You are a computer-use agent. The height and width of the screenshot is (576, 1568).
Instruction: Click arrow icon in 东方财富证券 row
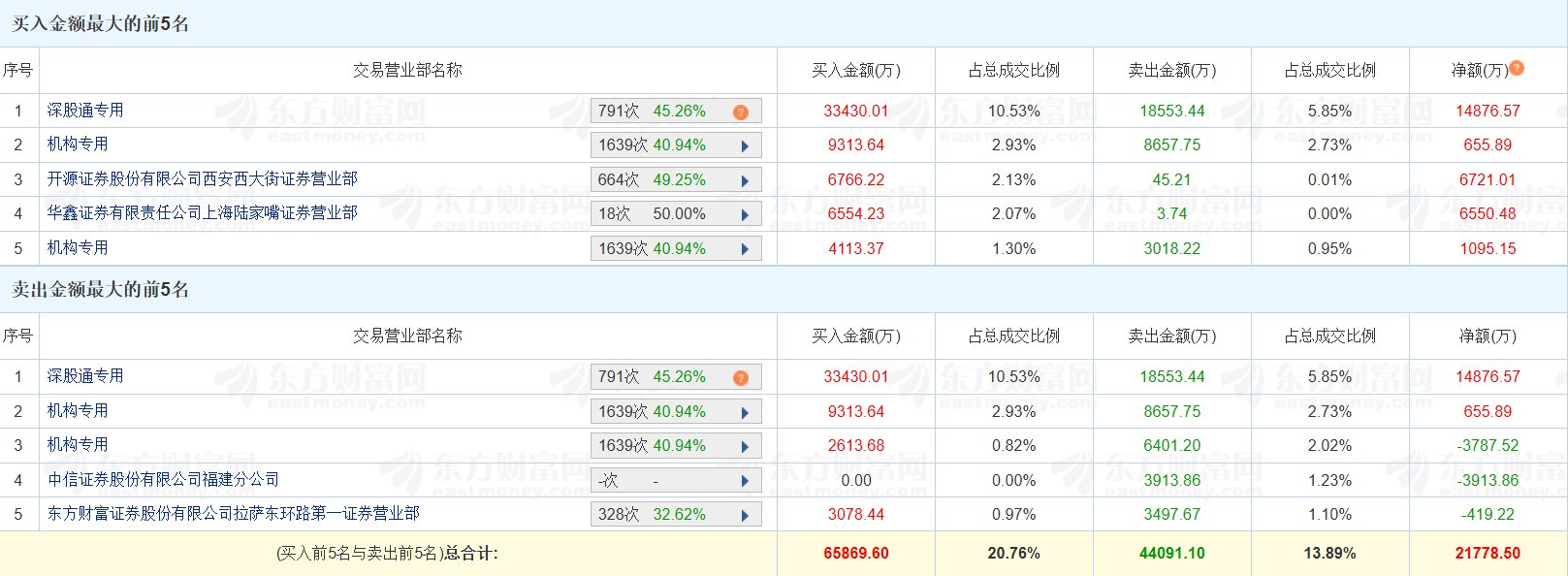click(745, 515)
